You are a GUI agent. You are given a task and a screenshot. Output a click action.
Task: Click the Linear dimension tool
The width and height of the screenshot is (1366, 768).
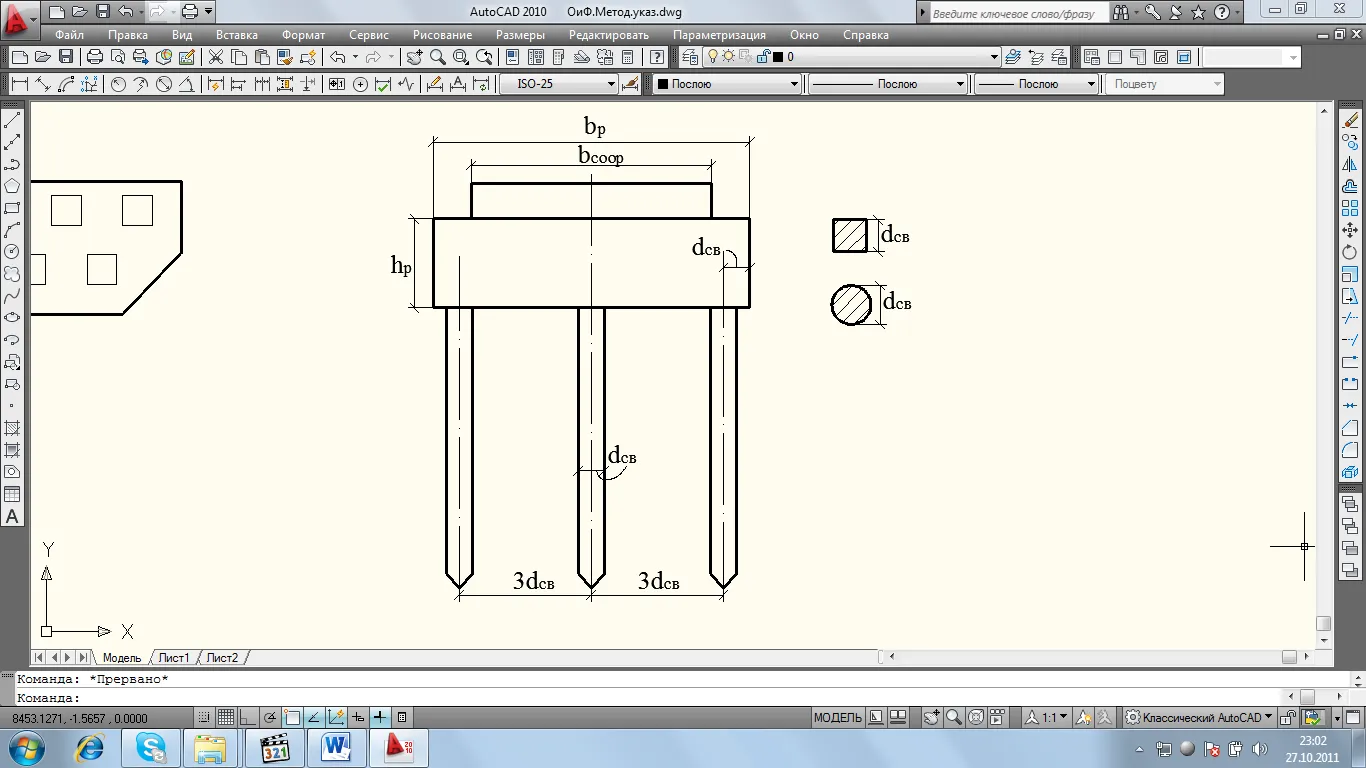[19, 84]
